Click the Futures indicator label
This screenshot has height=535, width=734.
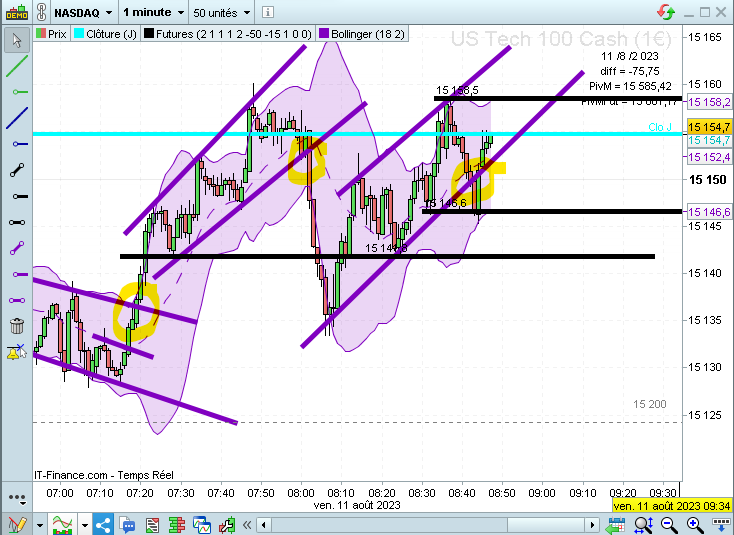[228, 34]
